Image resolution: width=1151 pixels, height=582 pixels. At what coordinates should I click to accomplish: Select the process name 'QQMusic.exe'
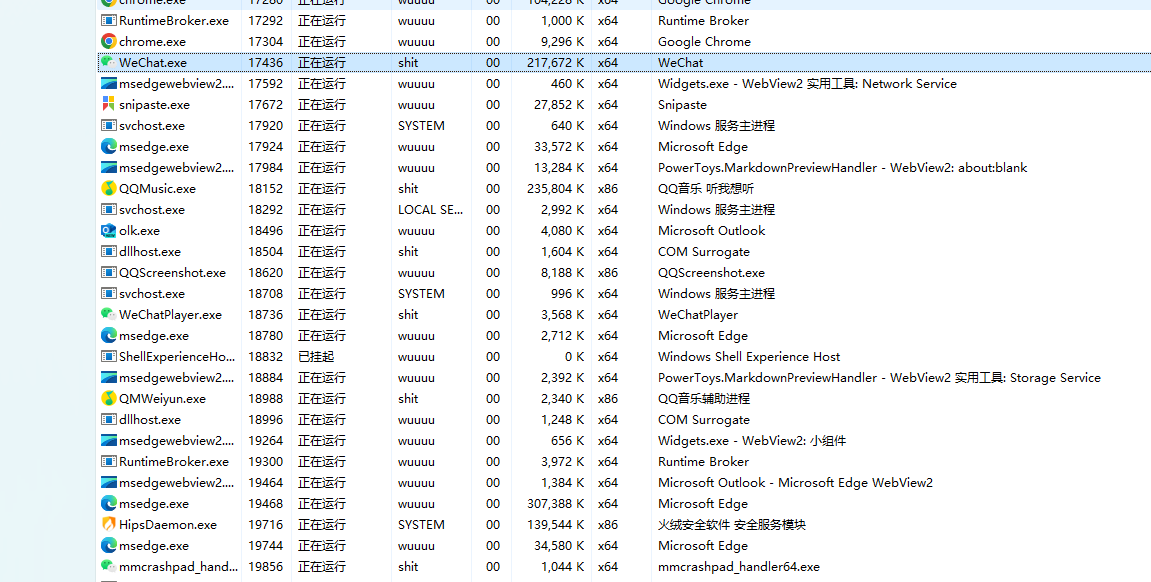coord(157,189)
